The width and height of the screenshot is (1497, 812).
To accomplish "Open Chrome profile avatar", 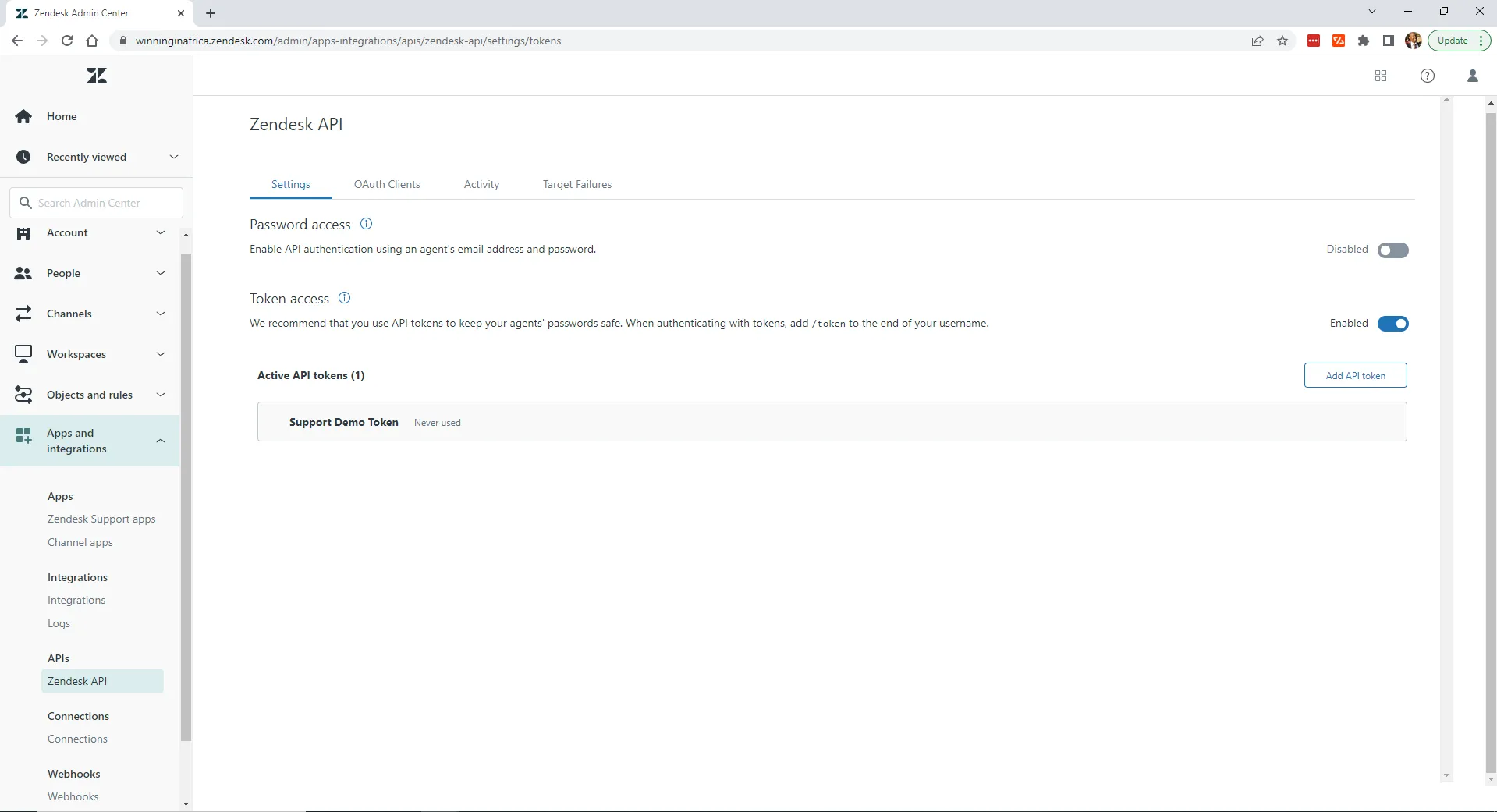I will coord(1414,41).
